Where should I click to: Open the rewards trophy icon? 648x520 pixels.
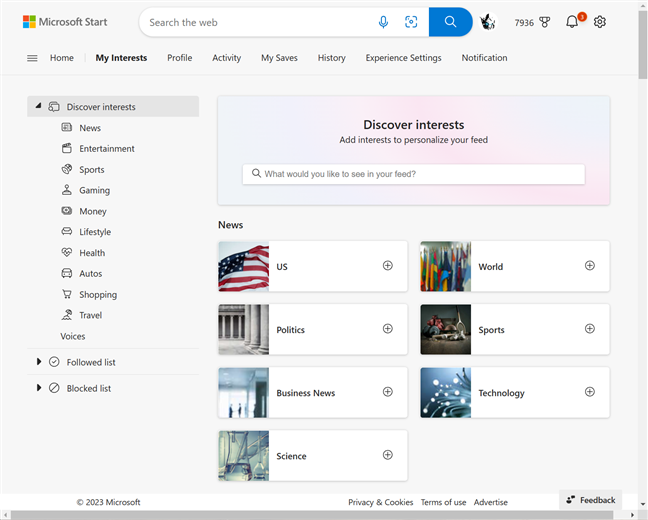click(545, 22)
